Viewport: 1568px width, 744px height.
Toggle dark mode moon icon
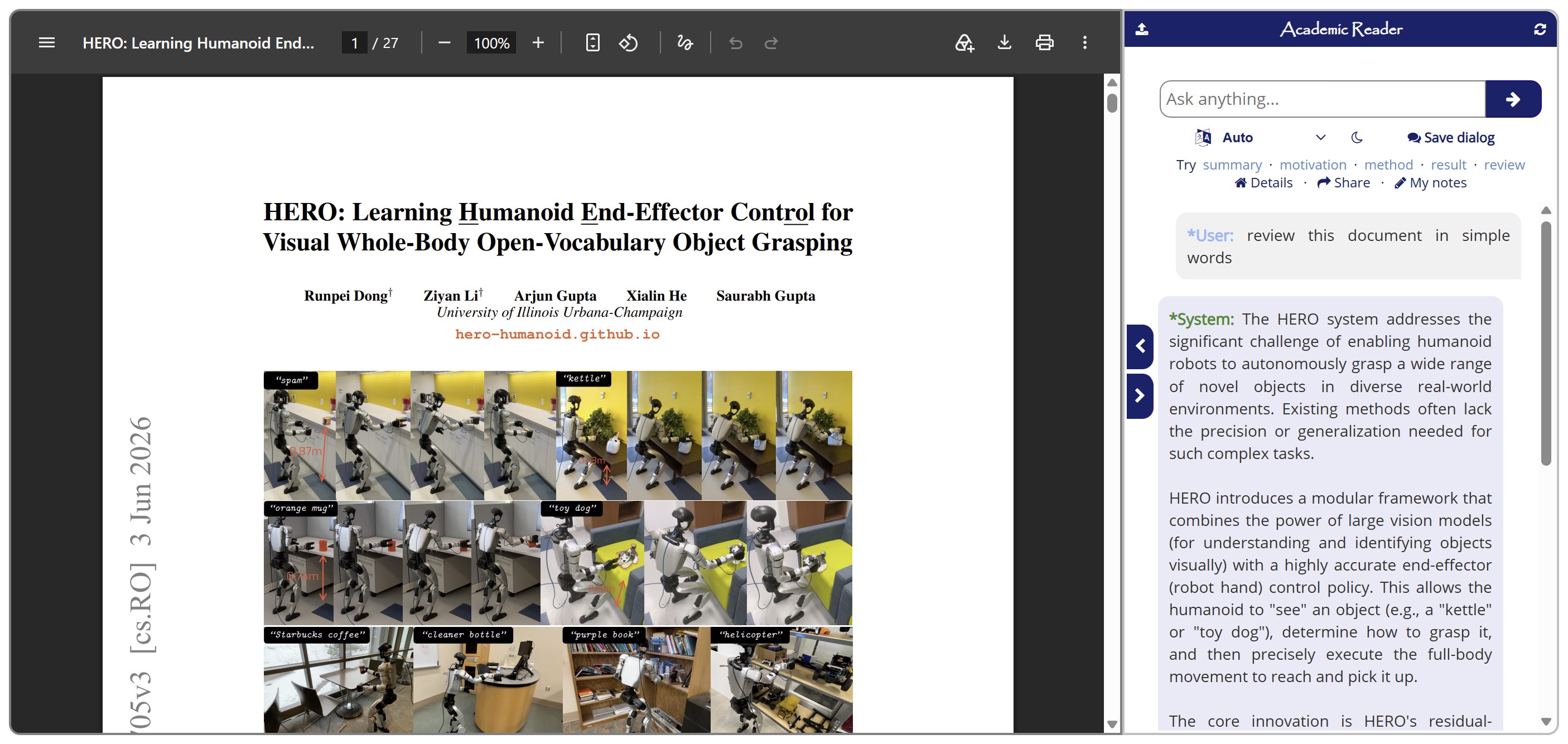point(1356,138)
